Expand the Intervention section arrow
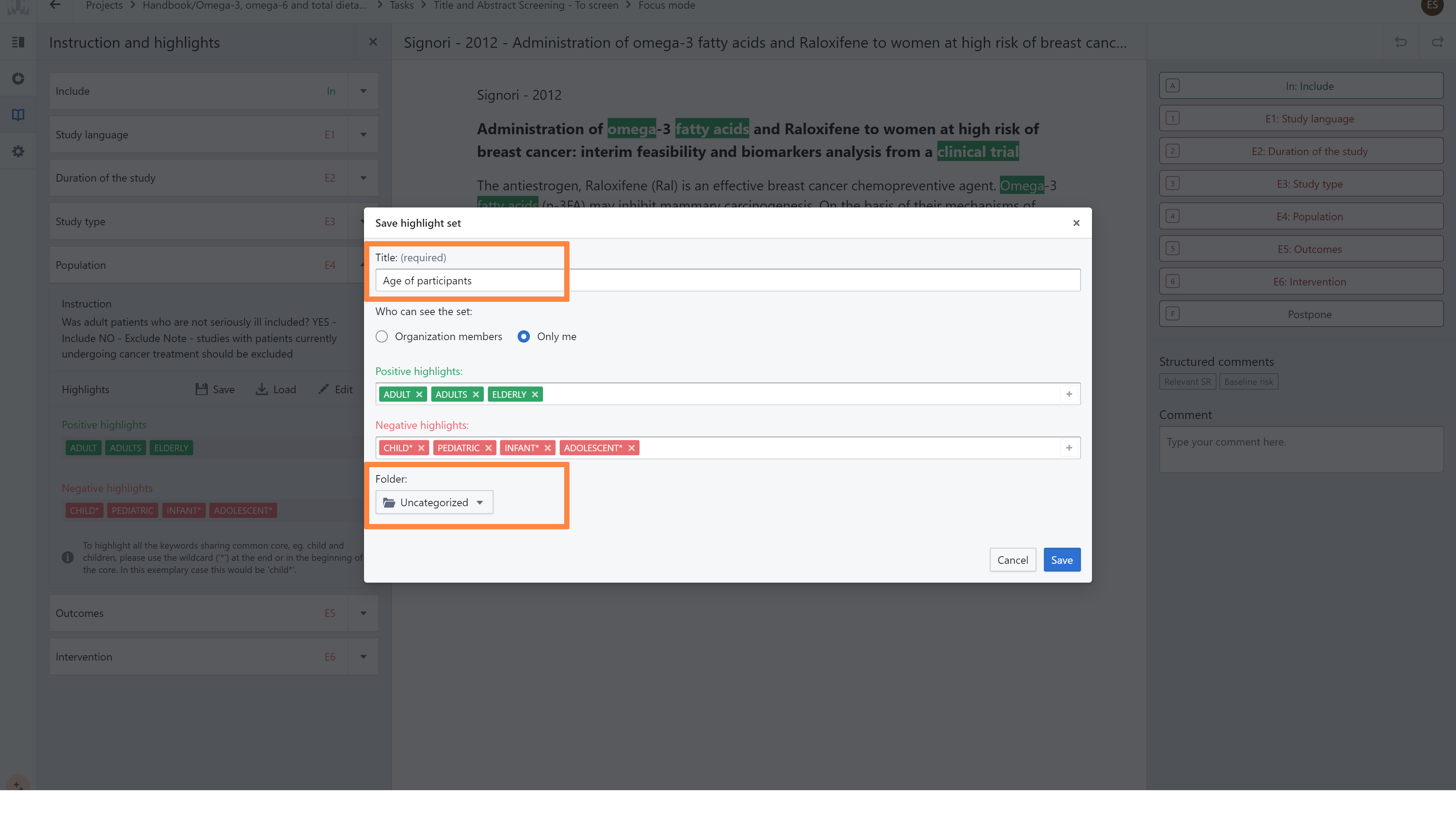Viewport: 1456px width, 819px height. (364, 657)
